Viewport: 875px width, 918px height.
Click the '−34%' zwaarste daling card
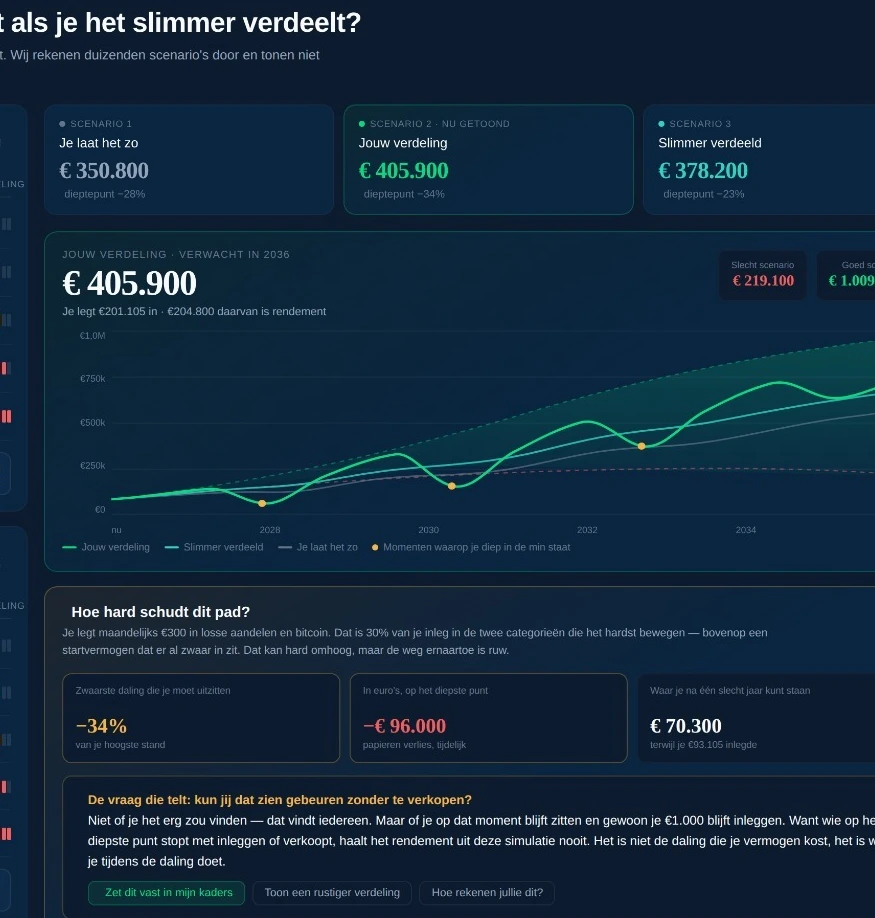[201, 718]
